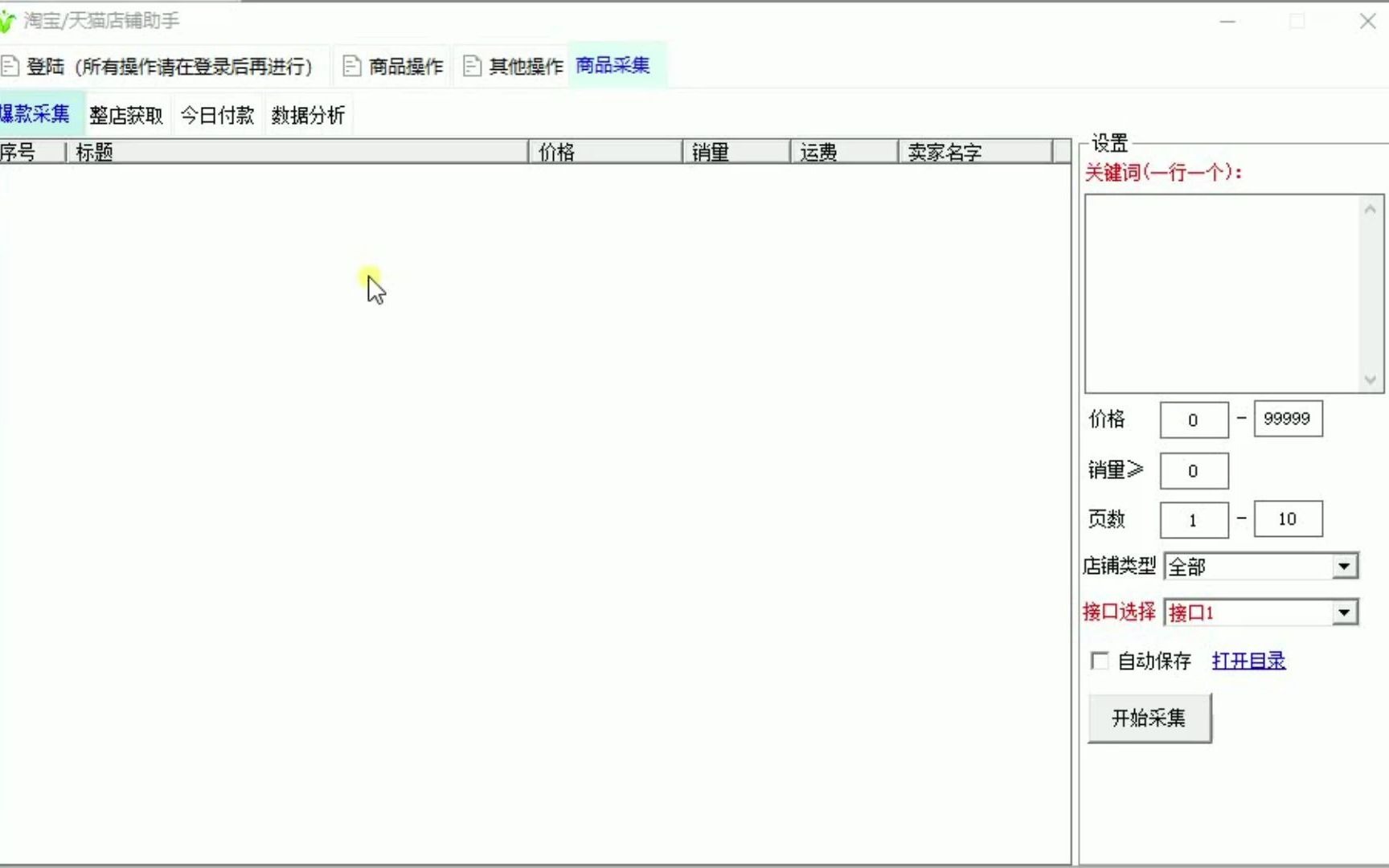Viewport: 1389px width, 868px height.
Task: Open the 打开目录 link
Action: (x=1248, y=661)
